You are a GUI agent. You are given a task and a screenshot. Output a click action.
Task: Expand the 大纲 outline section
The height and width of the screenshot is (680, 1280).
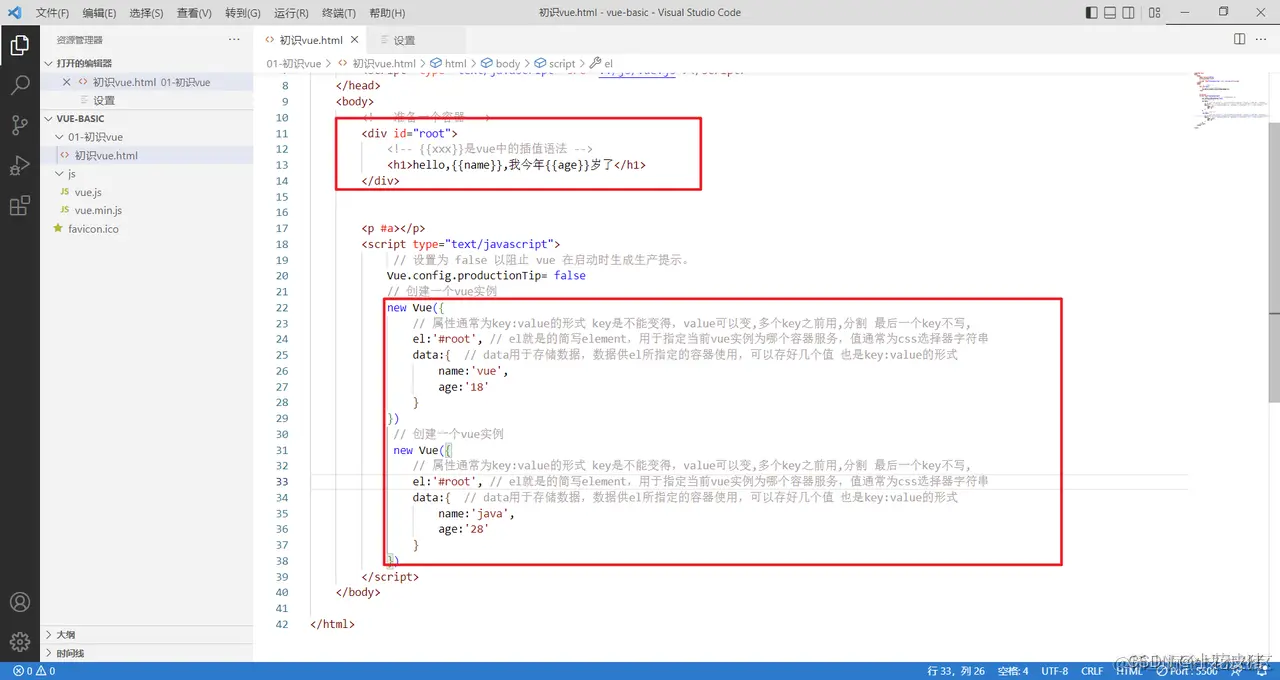[x=49, y=634]
